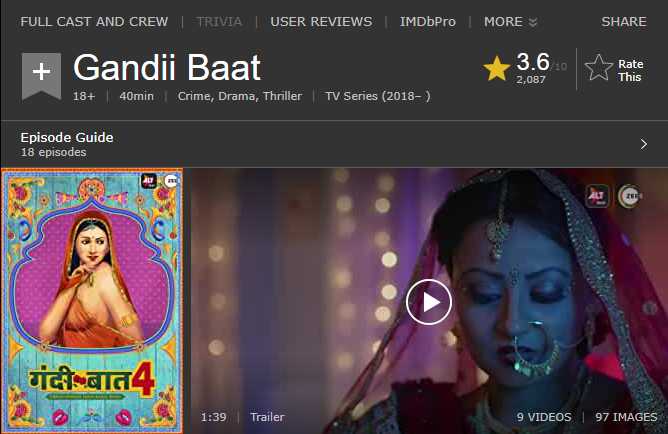The width and height of the screenshot is (668, 434).
Task: Select the Thriller genre link
Action: pyautogui.click(x=282, y=96)
